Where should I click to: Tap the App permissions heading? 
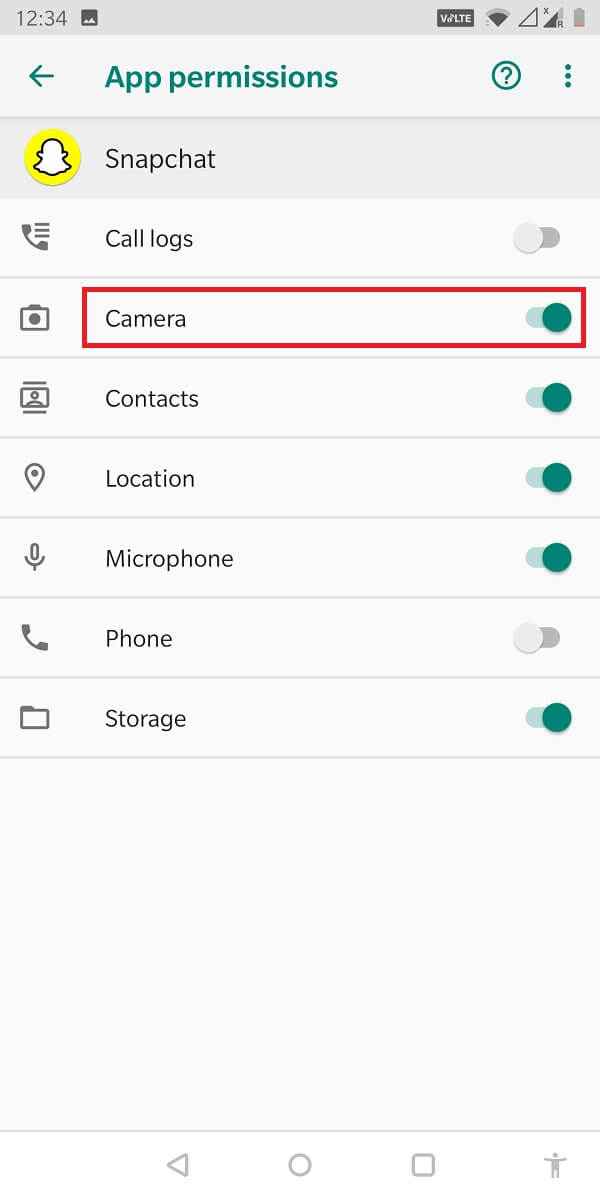221,77
